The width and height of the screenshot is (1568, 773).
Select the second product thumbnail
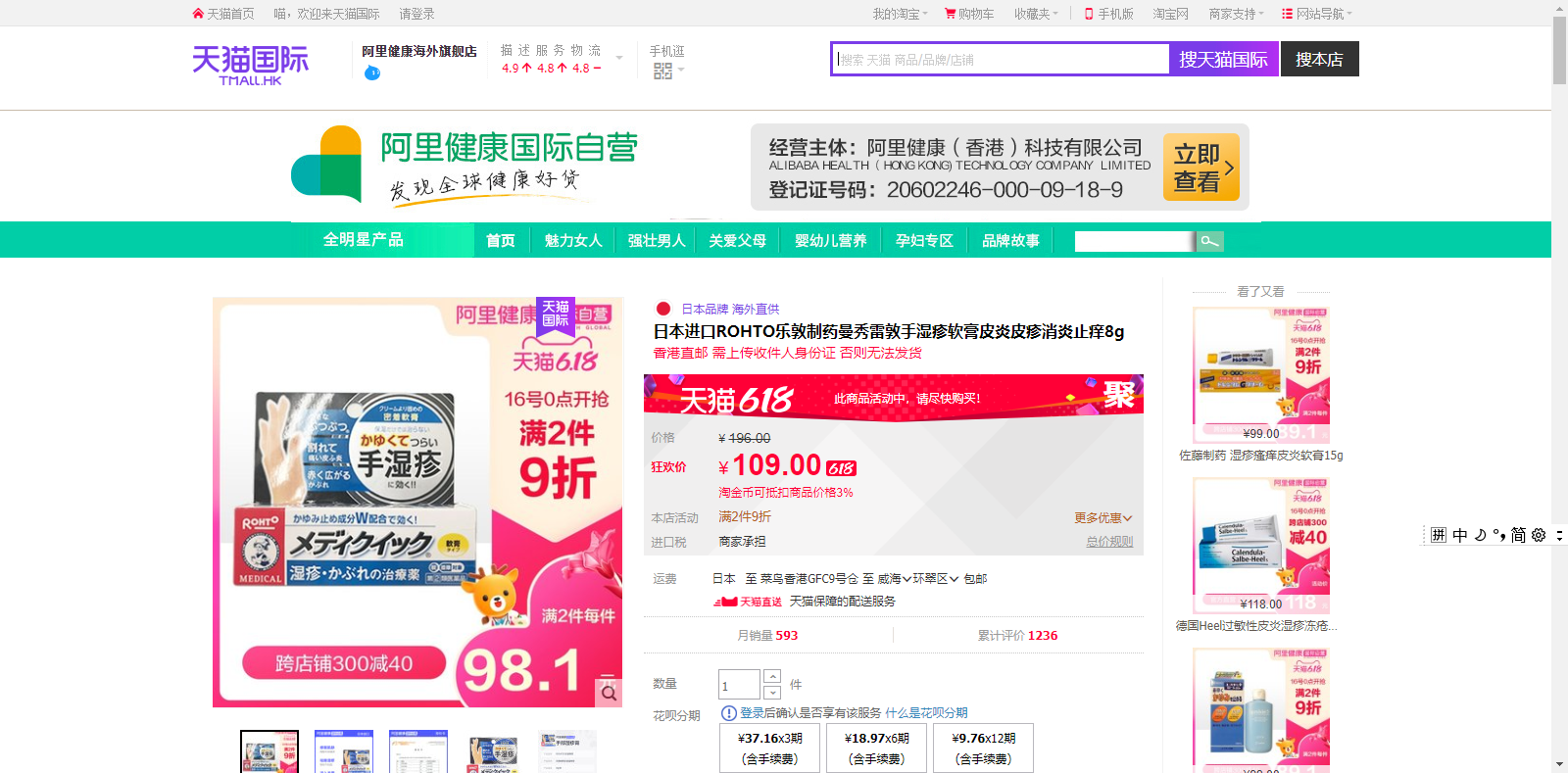344,751
